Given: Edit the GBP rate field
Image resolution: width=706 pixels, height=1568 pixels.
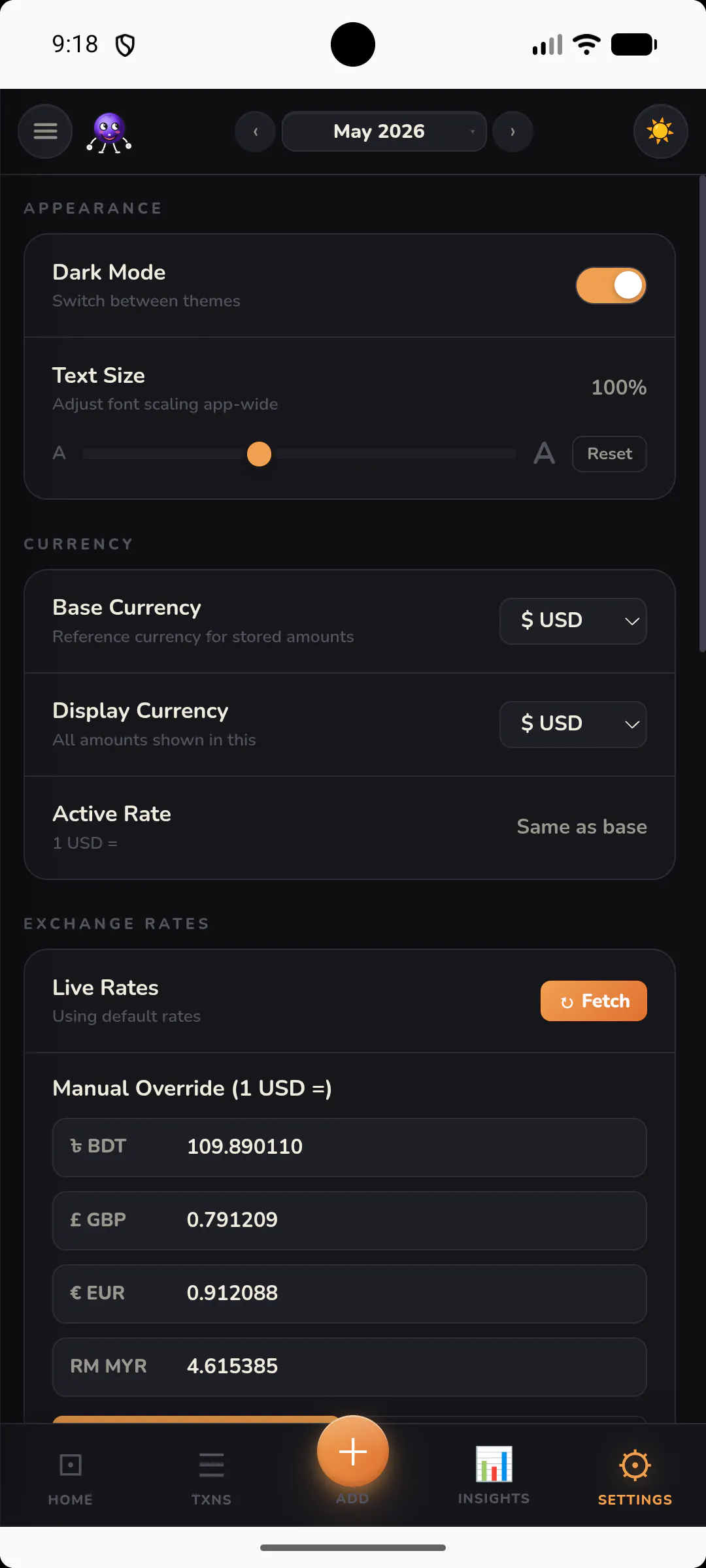Looking at the screenshot, I should click(350, 1220).
